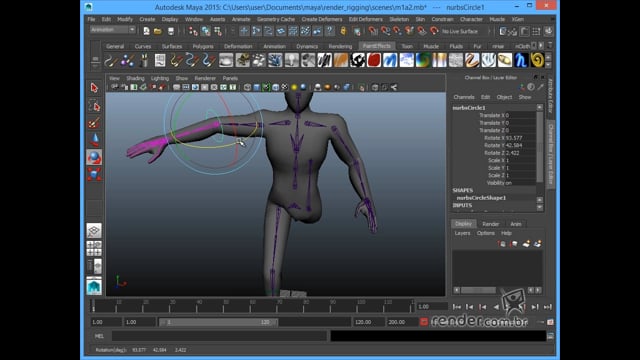The height and width of the screenshot is (360, 640).
Task: Click the Open Scene folder icon
Action: (x=158, y=31)
